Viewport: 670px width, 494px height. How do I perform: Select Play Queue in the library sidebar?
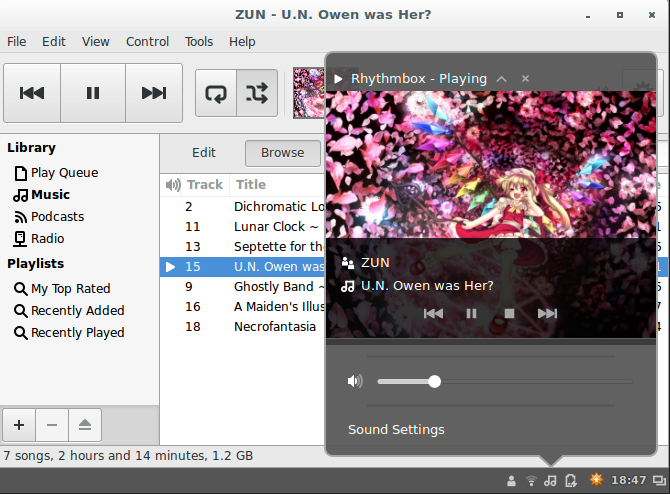point(56,173)
